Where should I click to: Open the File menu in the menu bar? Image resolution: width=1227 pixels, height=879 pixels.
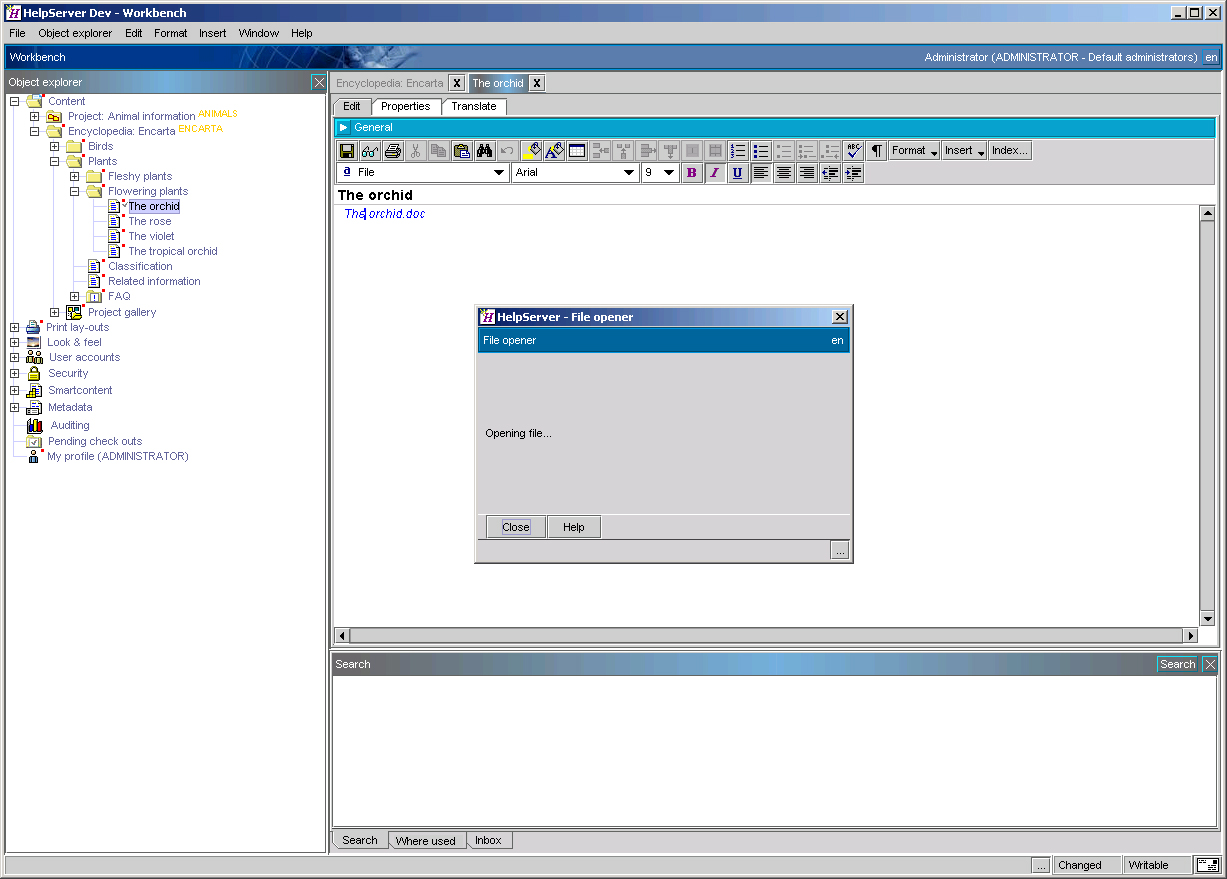[17, 33]
